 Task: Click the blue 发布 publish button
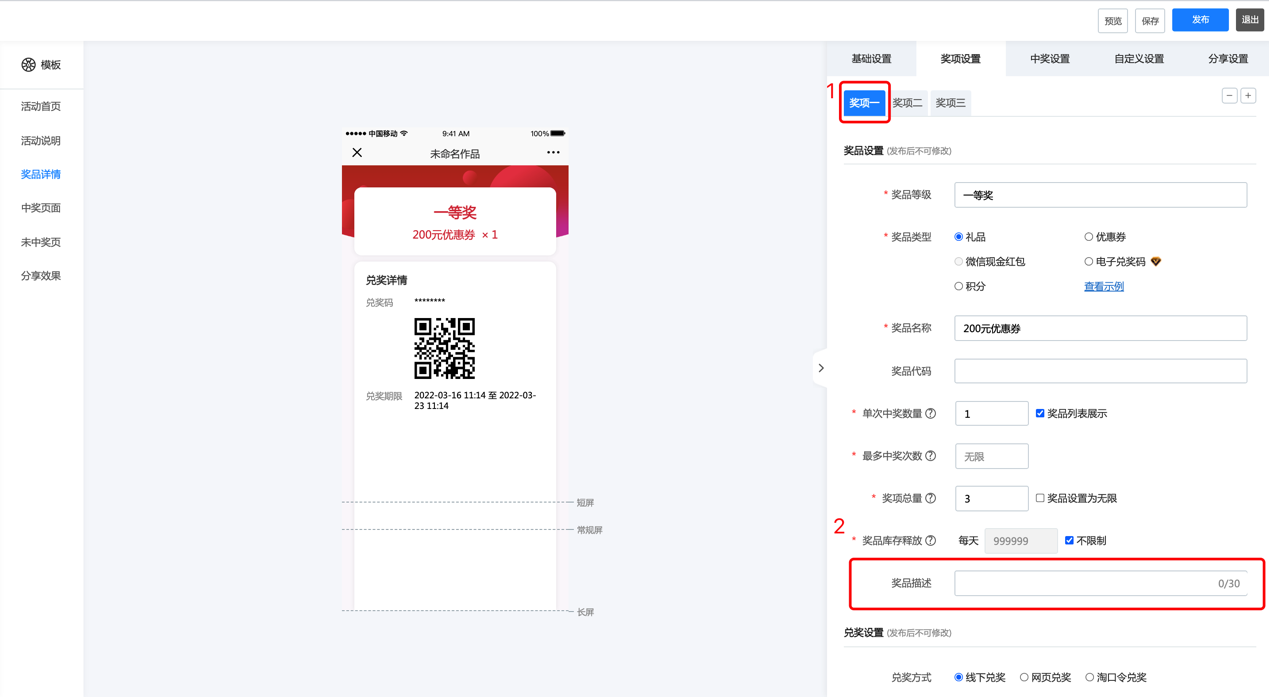(x=1199, y=20)
